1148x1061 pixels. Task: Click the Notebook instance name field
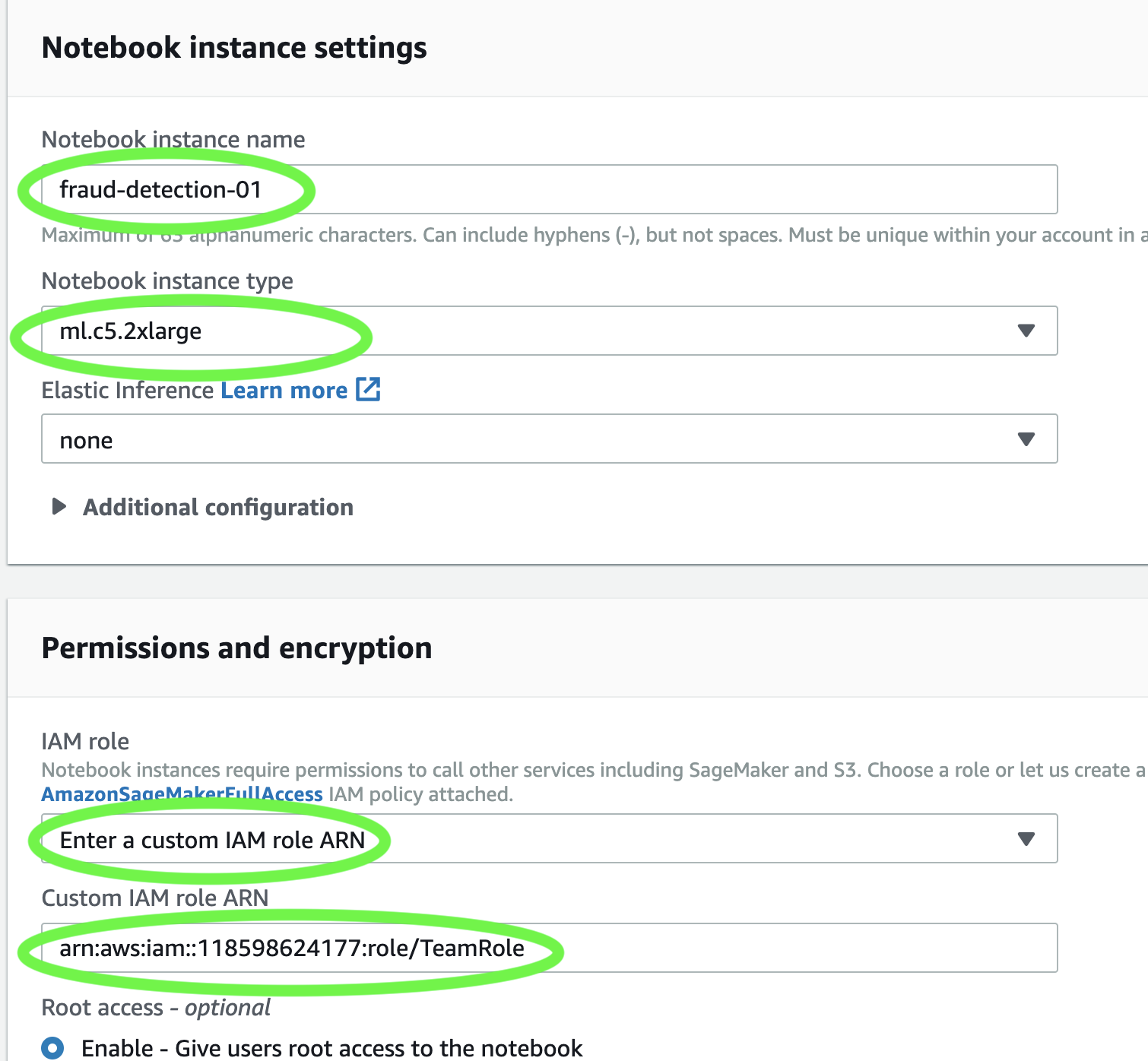coord(550,189)
